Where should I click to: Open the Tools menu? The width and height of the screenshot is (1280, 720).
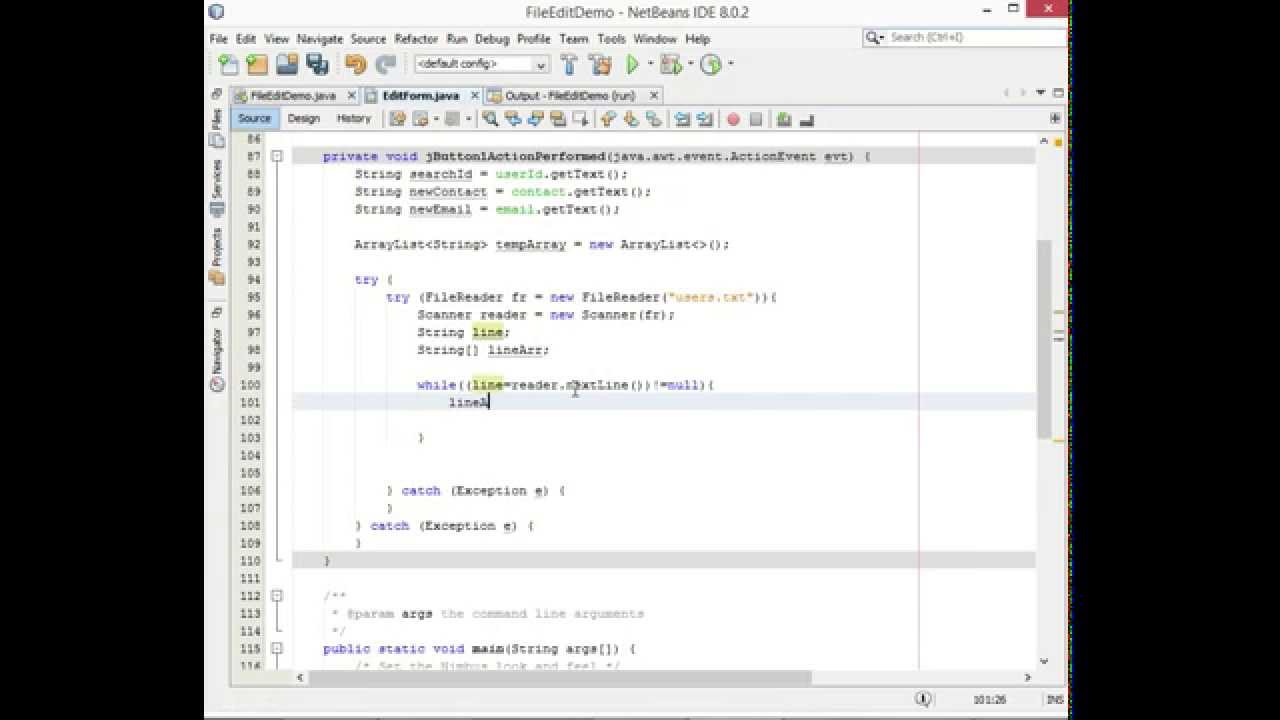coord(611,39)
